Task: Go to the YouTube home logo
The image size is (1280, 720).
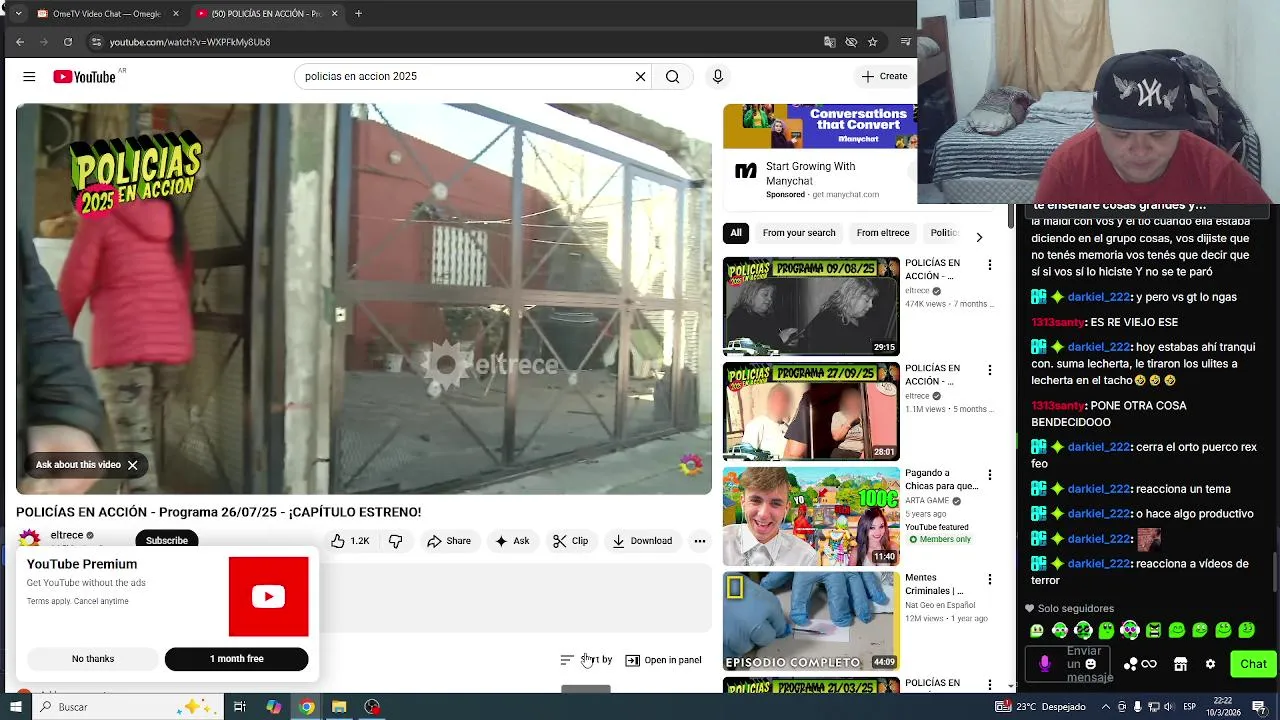Action: (x=85, y=76)
